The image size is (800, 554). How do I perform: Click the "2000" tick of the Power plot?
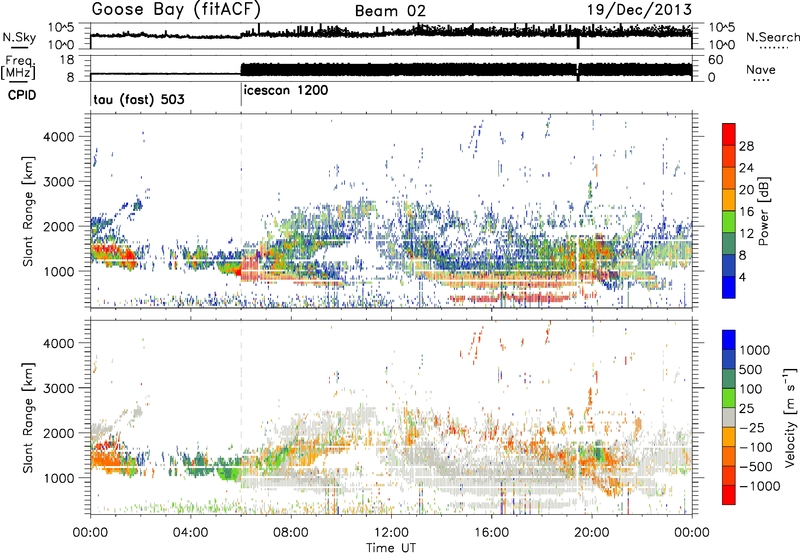click(x=58, y=226)
